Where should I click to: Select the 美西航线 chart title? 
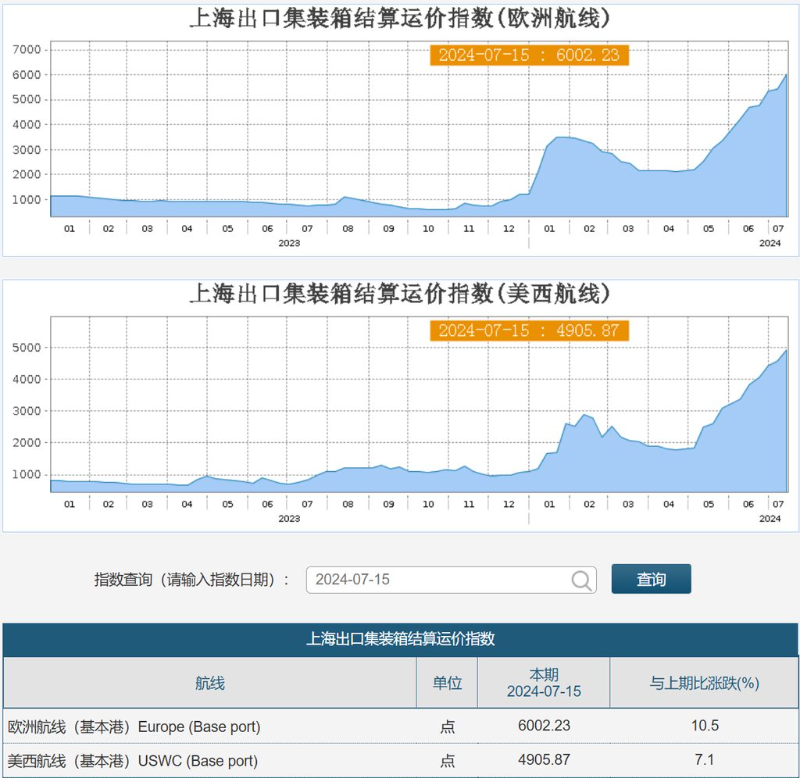point(400,293)
